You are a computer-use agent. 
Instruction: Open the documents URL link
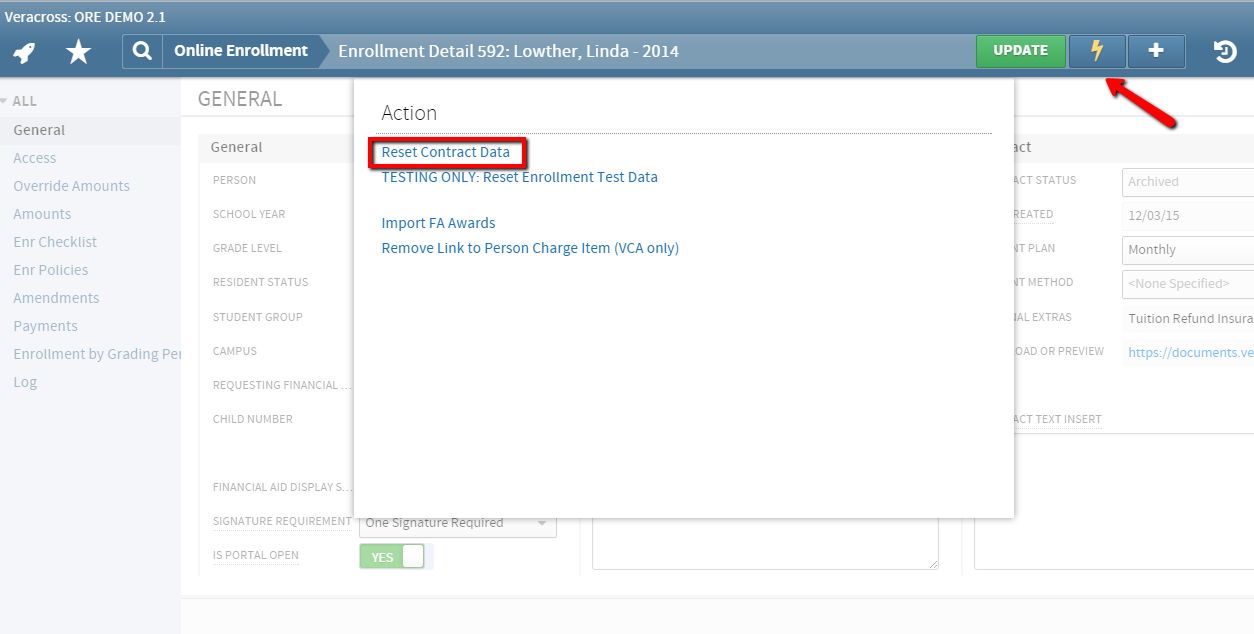(1190, 352)
